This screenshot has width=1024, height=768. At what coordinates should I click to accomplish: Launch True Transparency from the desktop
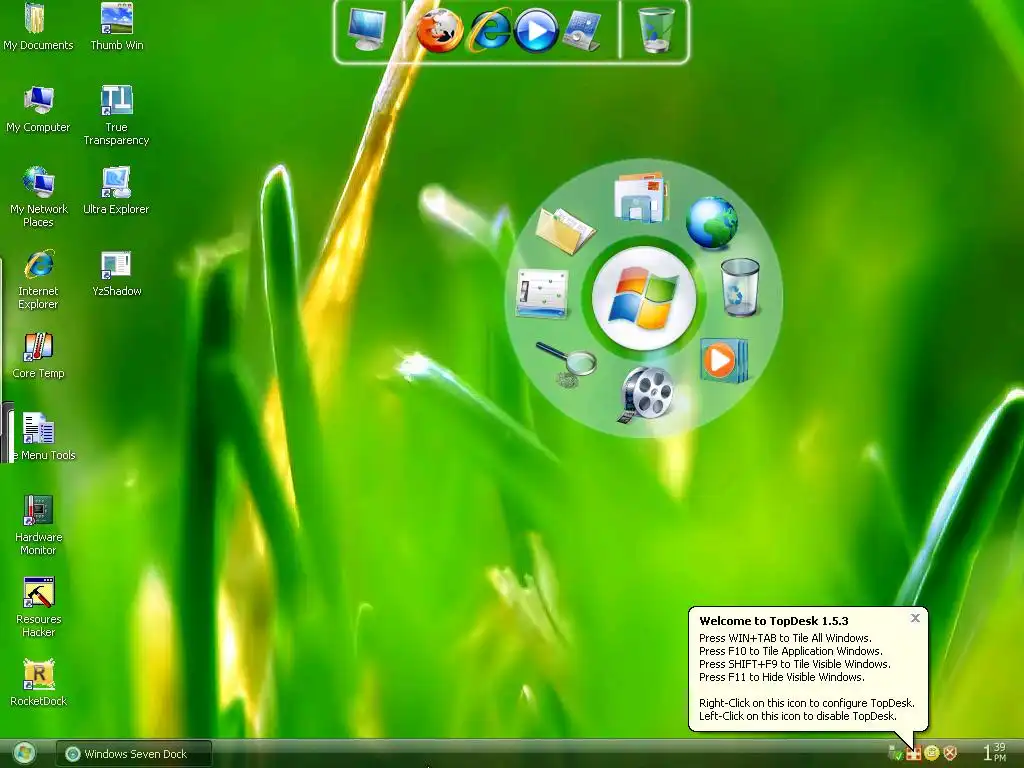116,115
